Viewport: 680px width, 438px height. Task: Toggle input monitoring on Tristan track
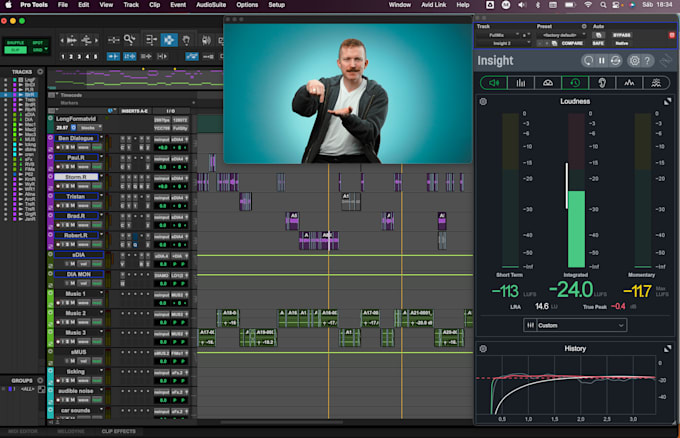63,206
